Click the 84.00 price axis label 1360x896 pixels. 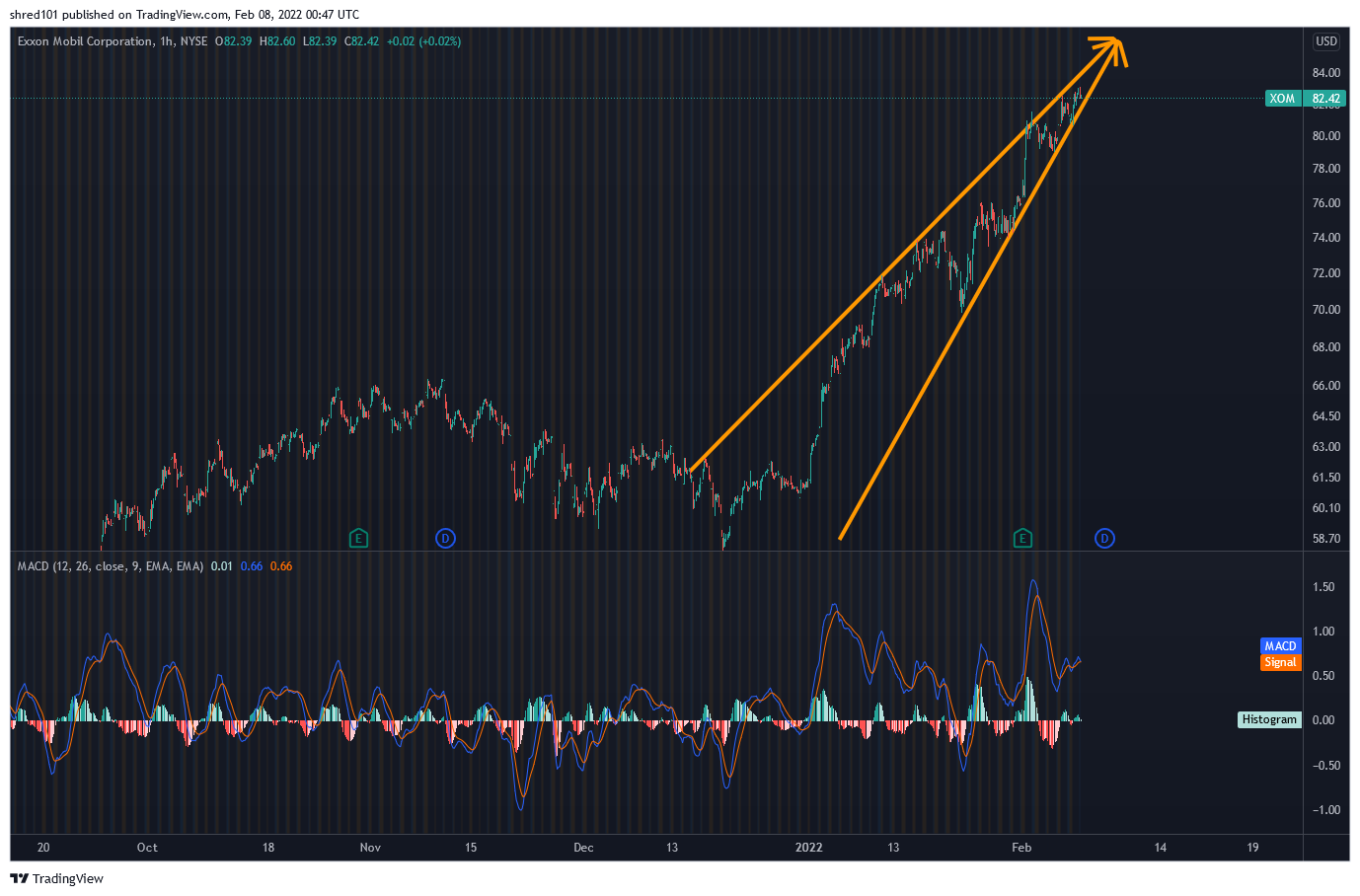click(x=1326, y=73)
